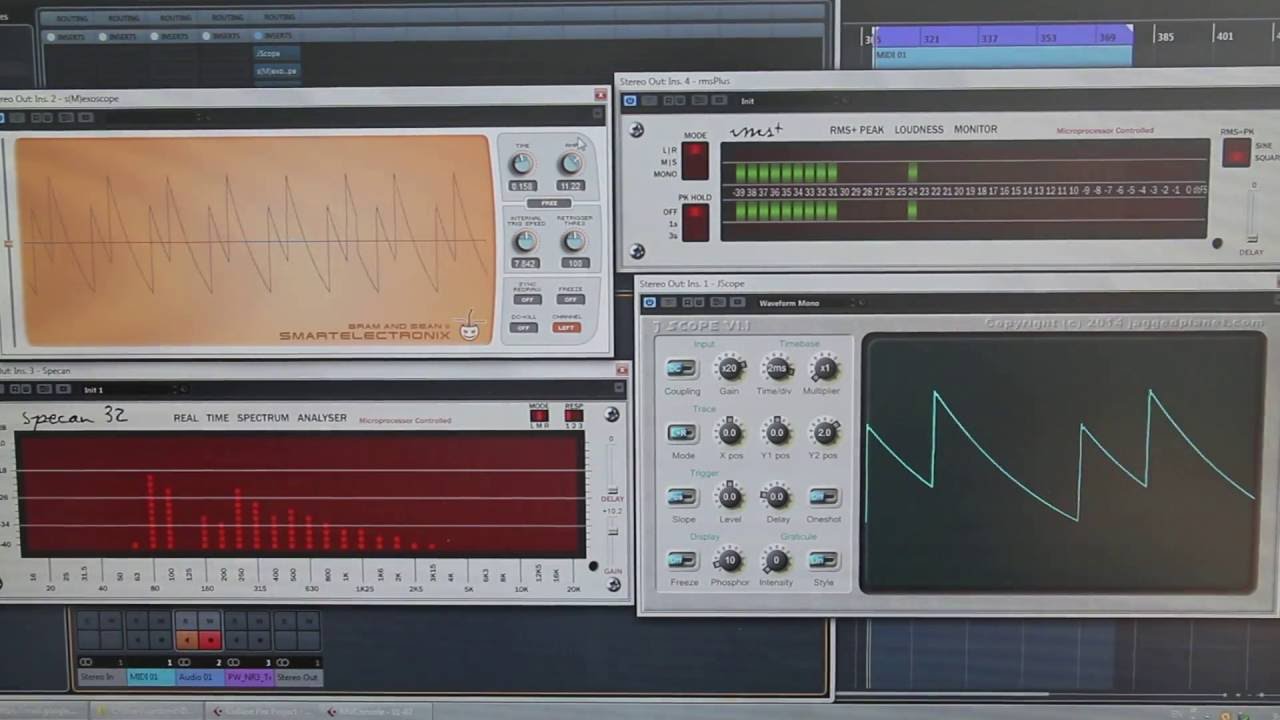Toggle the JScope trace Mode switch
Screen dimensions: 1280x720
(x=682, y=432)
